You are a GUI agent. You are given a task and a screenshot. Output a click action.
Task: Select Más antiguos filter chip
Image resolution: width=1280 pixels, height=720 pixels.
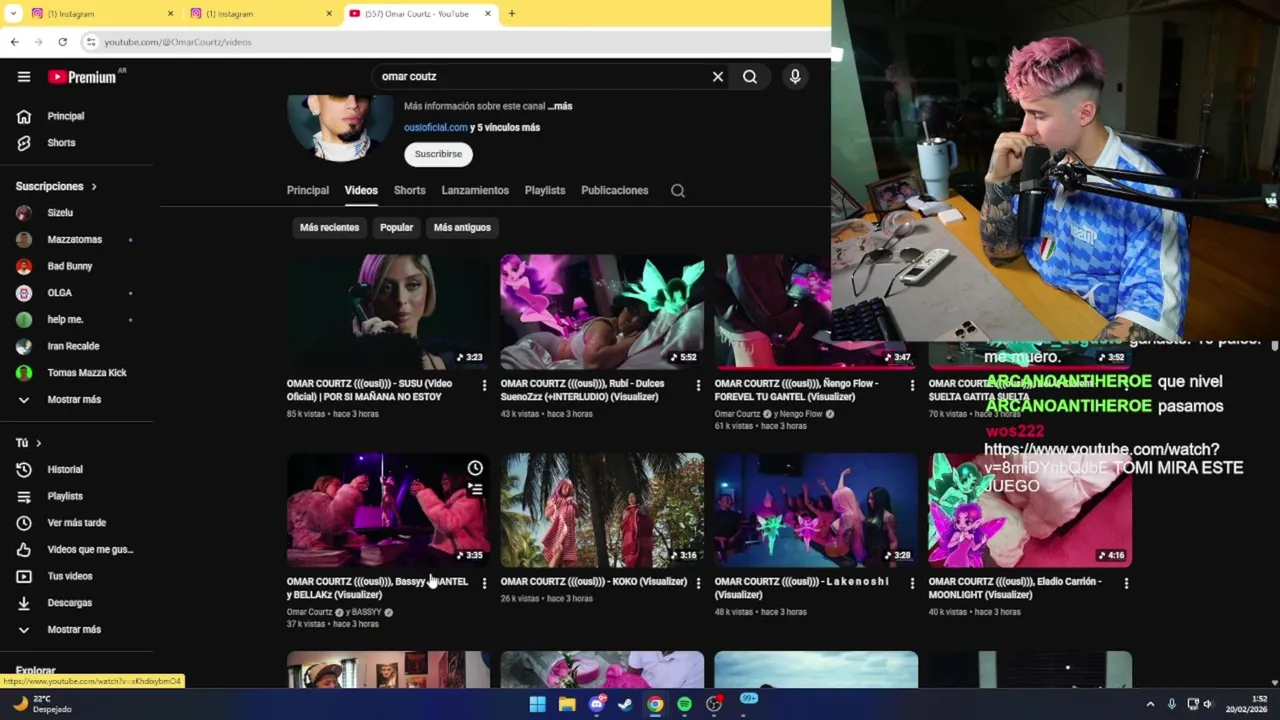click(462, 228)
